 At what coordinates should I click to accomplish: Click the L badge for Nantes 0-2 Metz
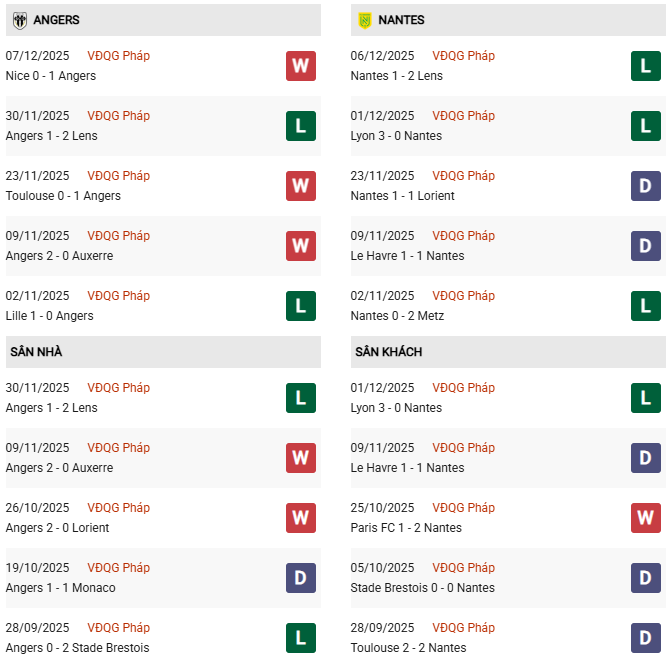coord(645,306)
